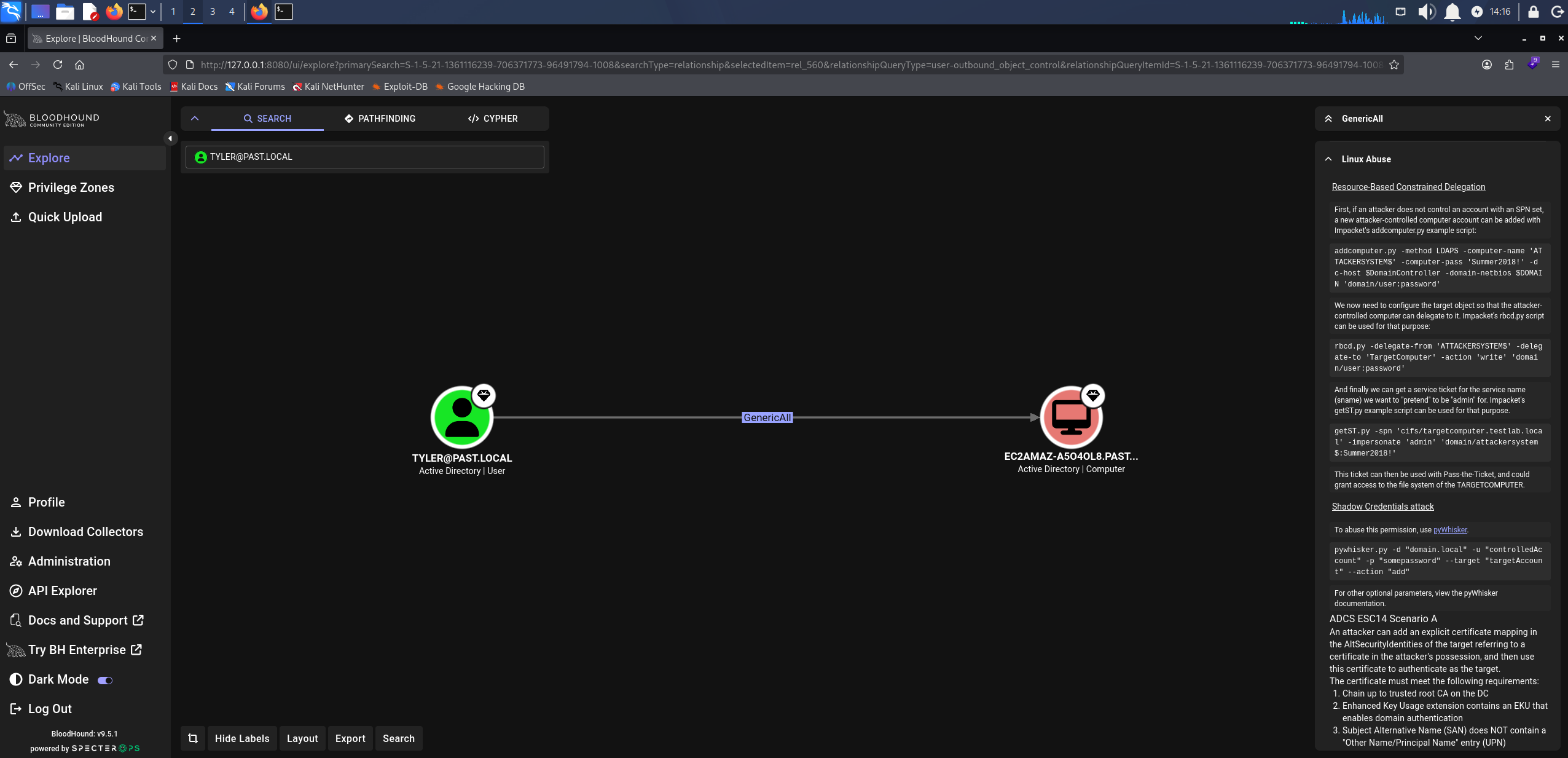Image resolution: width=1568 pixels, height=758 pixels.
Task: Switch to the Pathfinding tab
Action: [x=380, y=119]
